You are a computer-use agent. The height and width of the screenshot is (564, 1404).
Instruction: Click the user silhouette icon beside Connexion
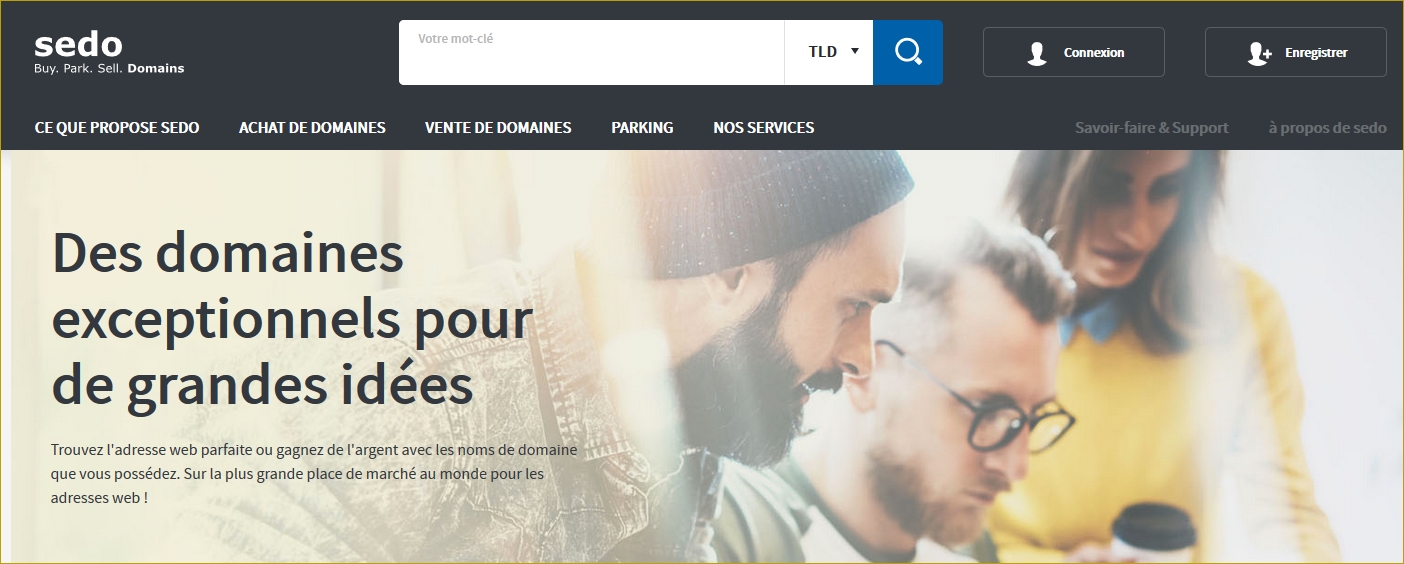coord(1037,53)
